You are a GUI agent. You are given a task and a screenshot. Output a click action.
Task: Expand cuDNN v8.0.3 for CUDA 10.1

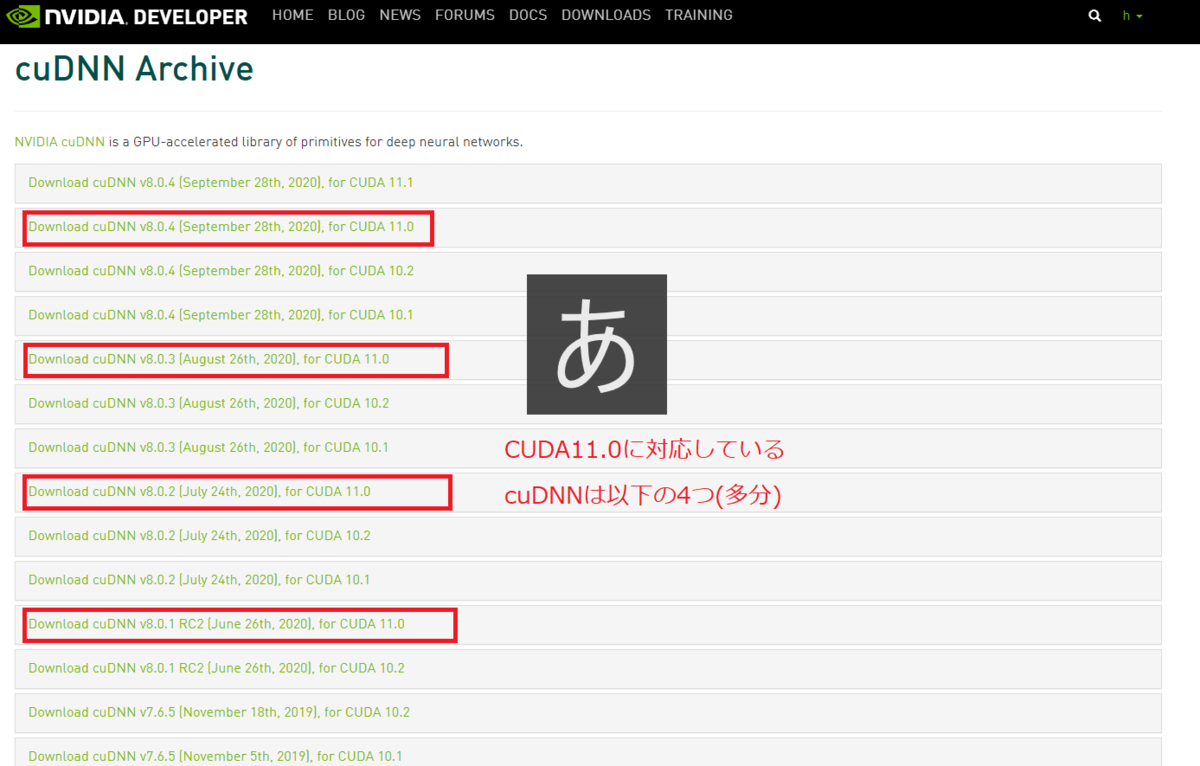point(588,447)
